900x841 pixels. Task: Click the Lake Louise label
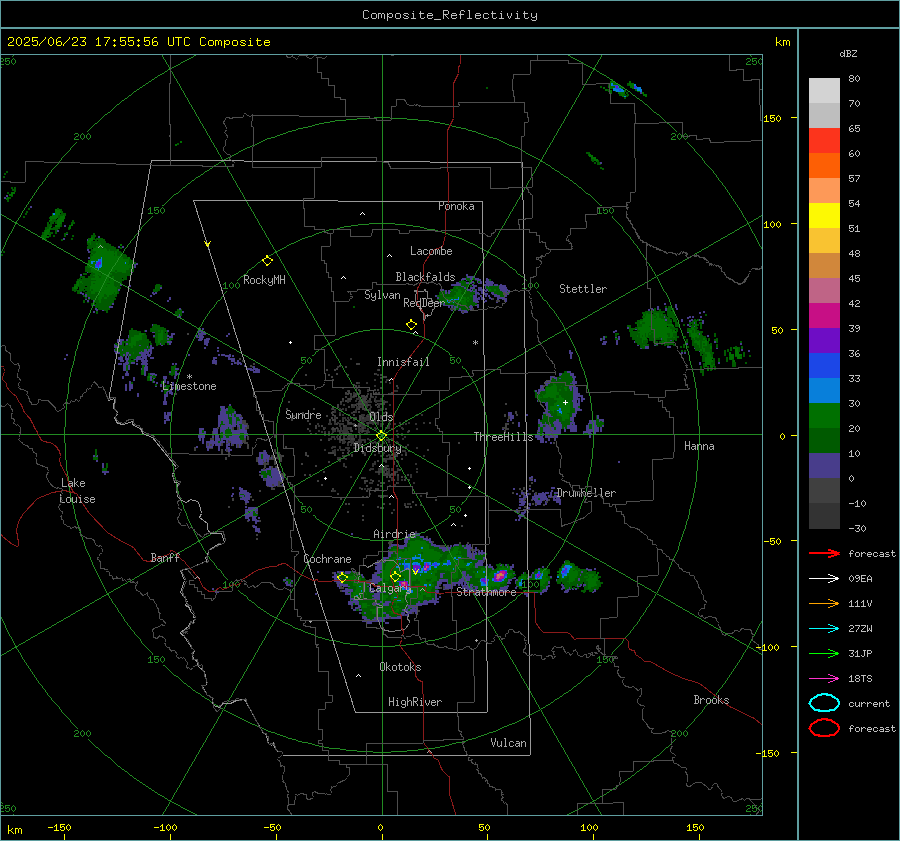(77, 491)
